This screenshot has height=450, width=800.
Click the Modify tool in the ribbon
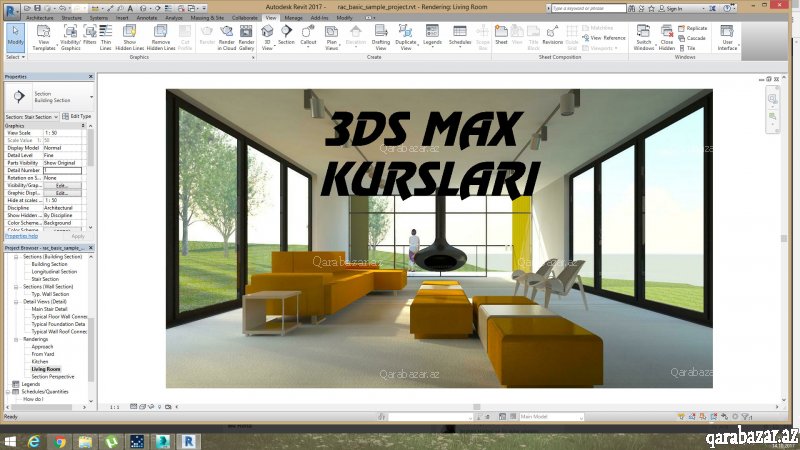[15, 37]
